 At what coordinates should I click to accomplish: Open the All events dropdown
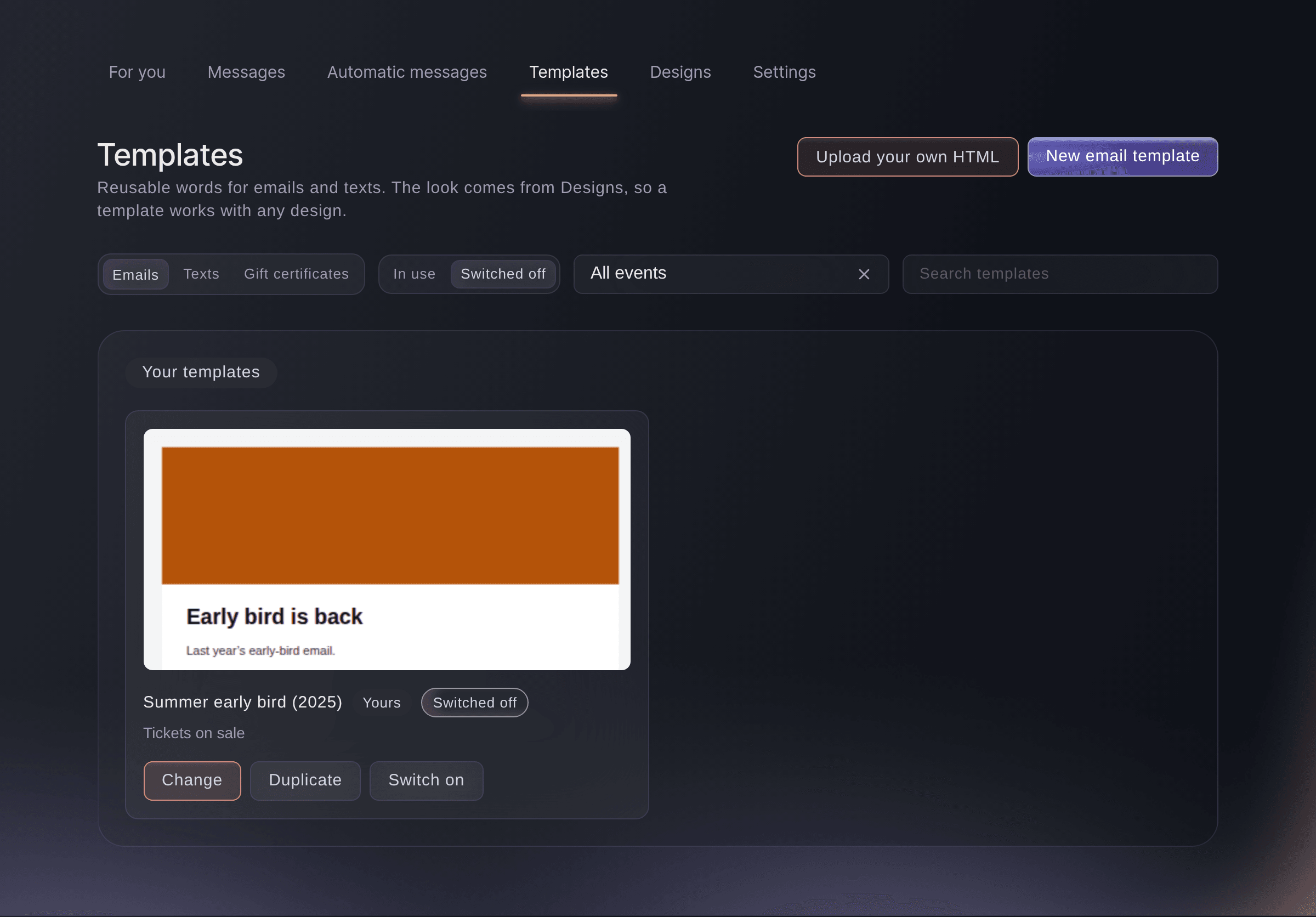point(731,275)
